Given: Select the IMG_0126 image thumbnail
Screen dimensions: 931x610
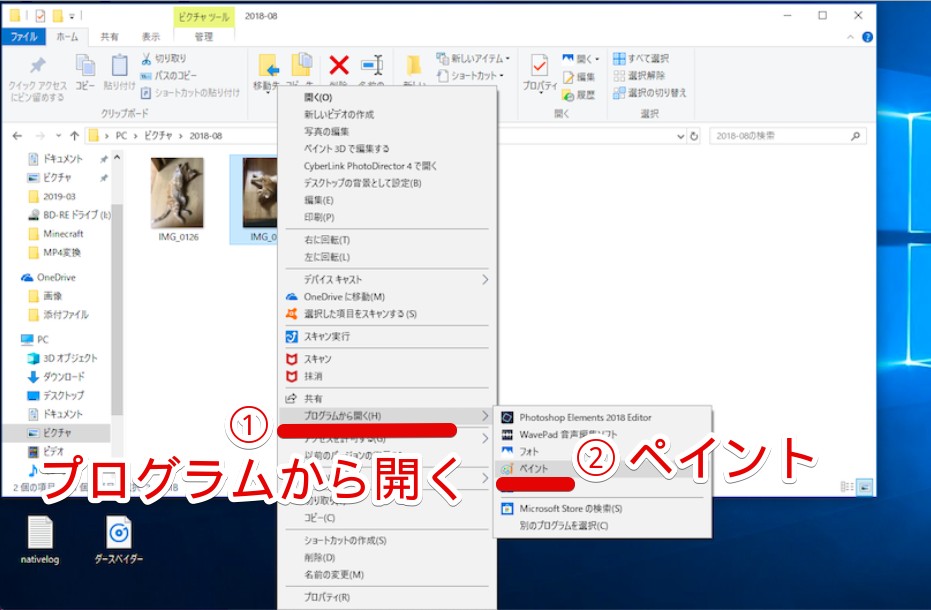Looking at the screenshot, I should tap(177, 194).
